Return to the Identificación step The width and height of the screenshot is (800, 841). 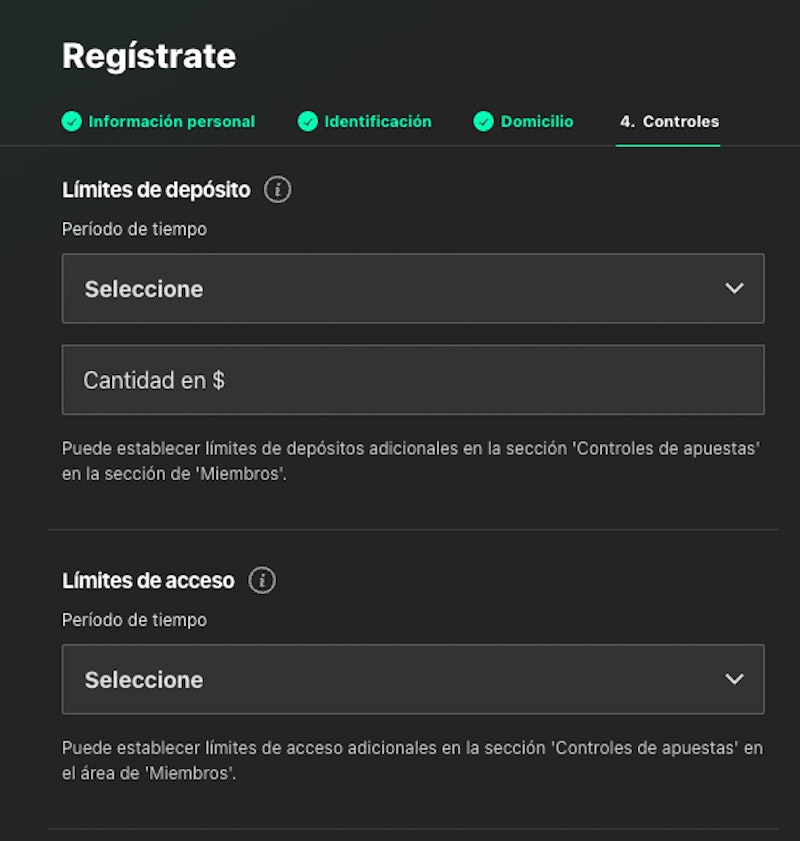377,122
